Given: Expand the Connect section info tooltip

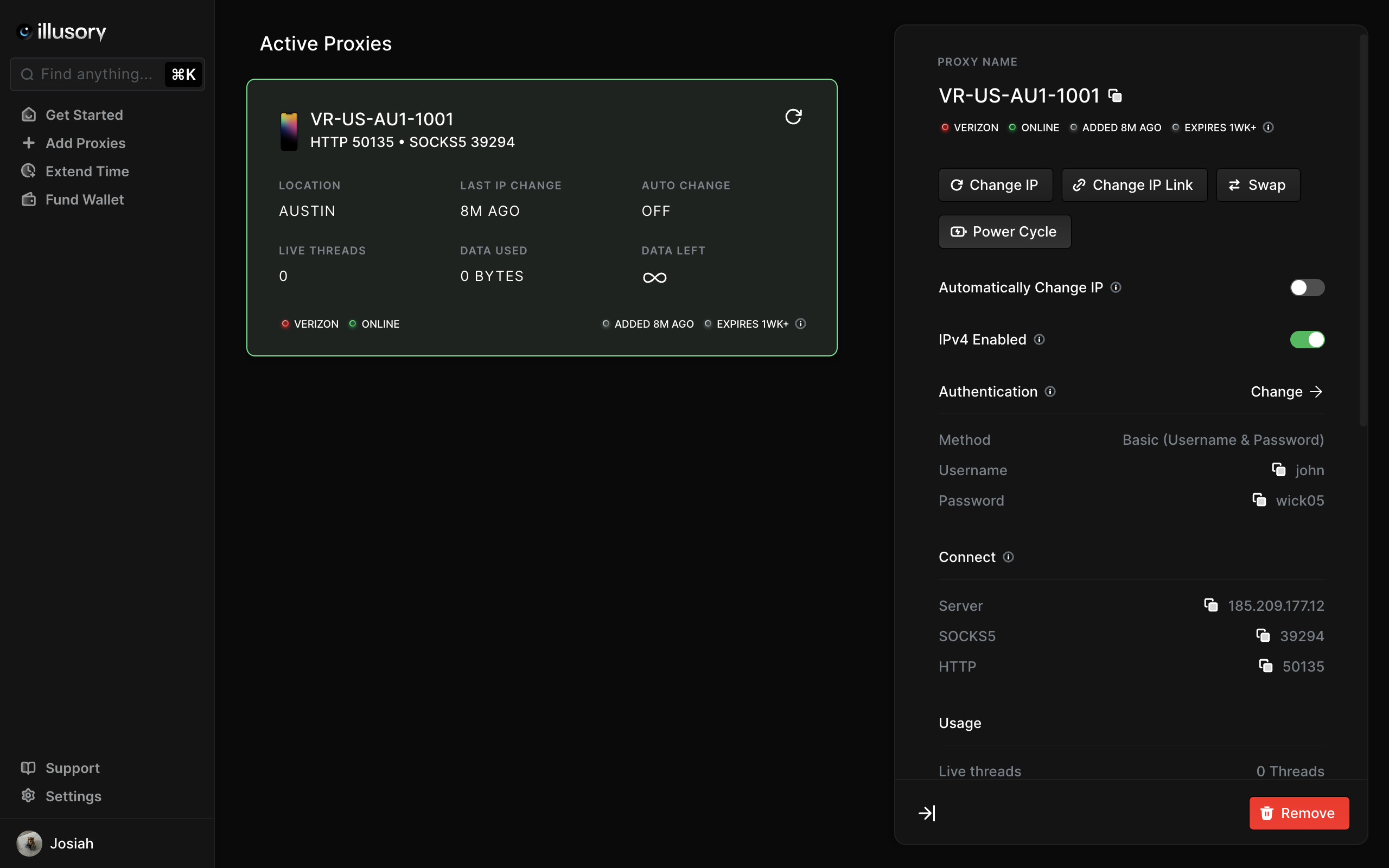Looking at the screenshot, I should coord(1009,557).
